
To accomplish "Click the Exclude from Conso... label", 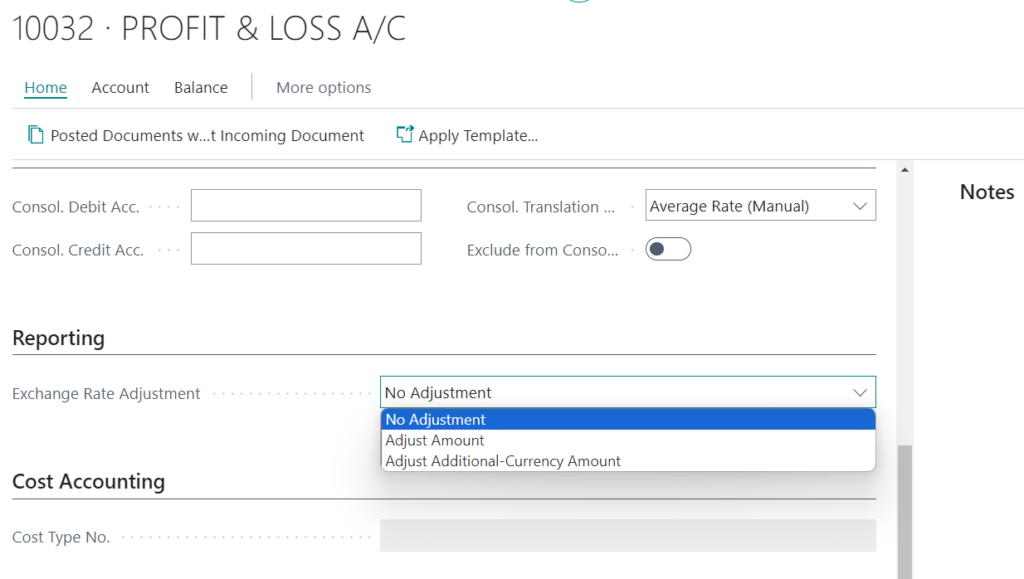I will pos(542,250).
